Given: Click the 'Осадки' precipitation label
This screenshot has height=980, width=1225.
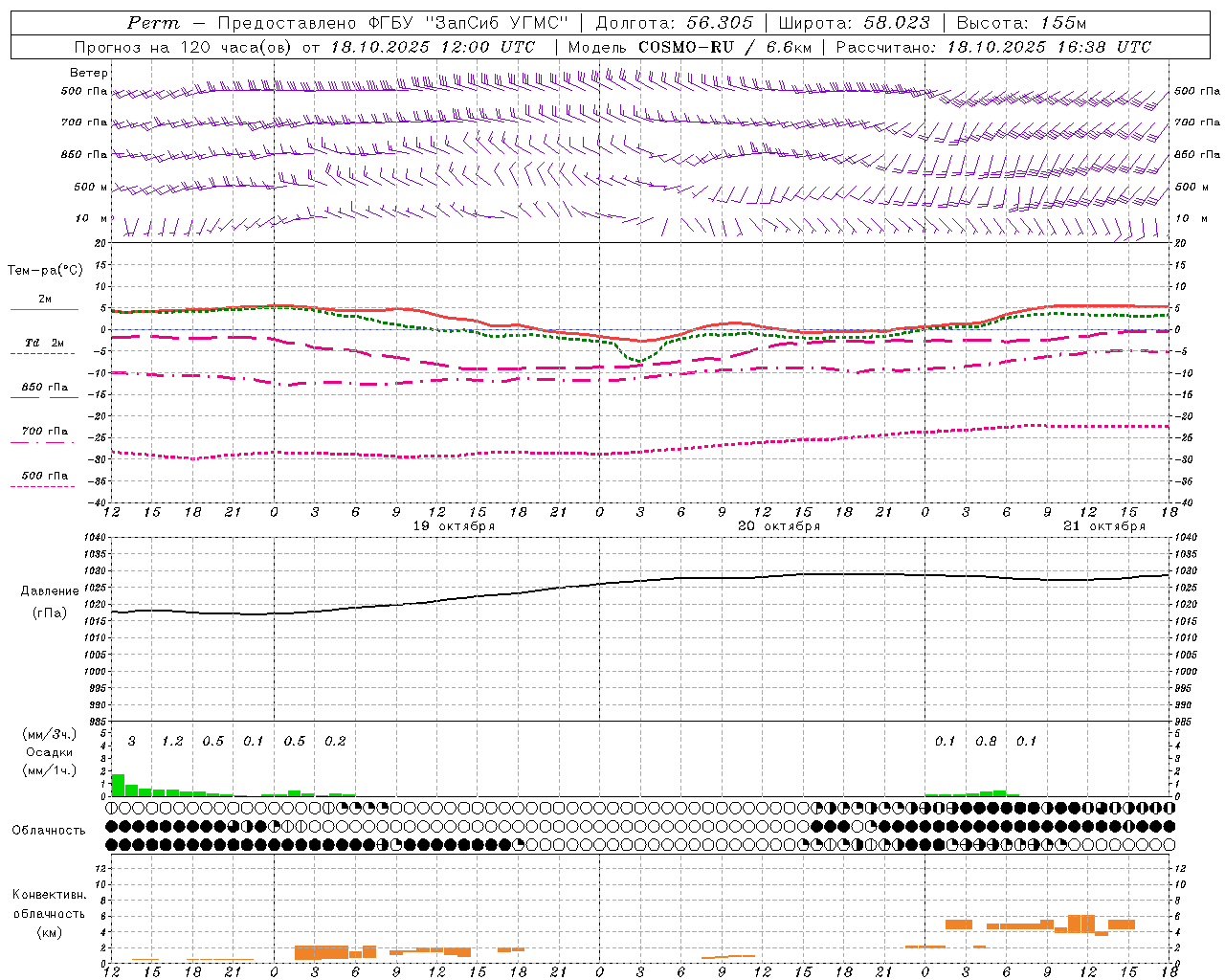Looking at the screenshot, I should pyautogui.click(x=50, y=752).
